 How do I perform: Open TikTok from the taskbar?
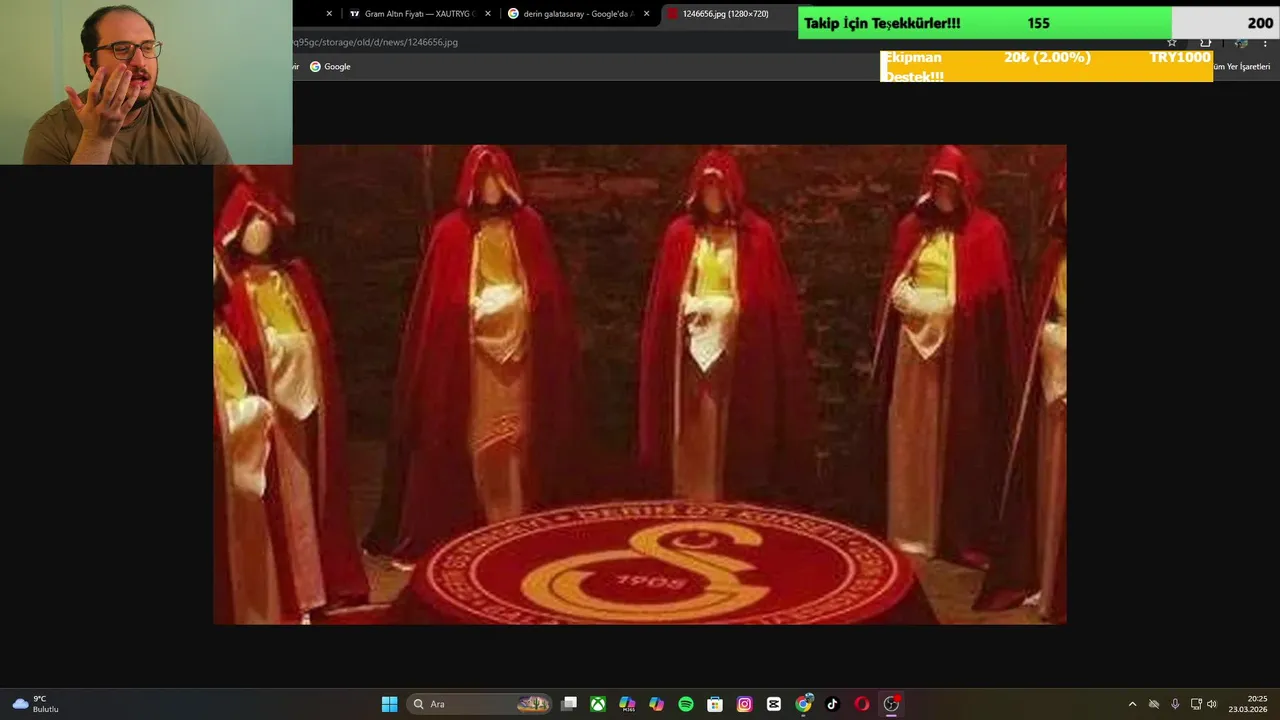point(832,704)
